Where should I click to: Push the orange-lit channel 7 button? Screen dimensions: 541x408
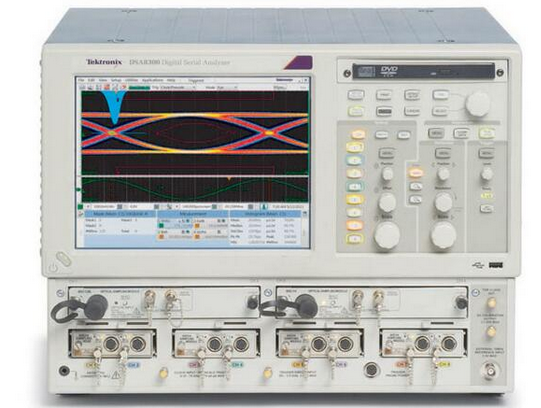[x=355, y=225]
